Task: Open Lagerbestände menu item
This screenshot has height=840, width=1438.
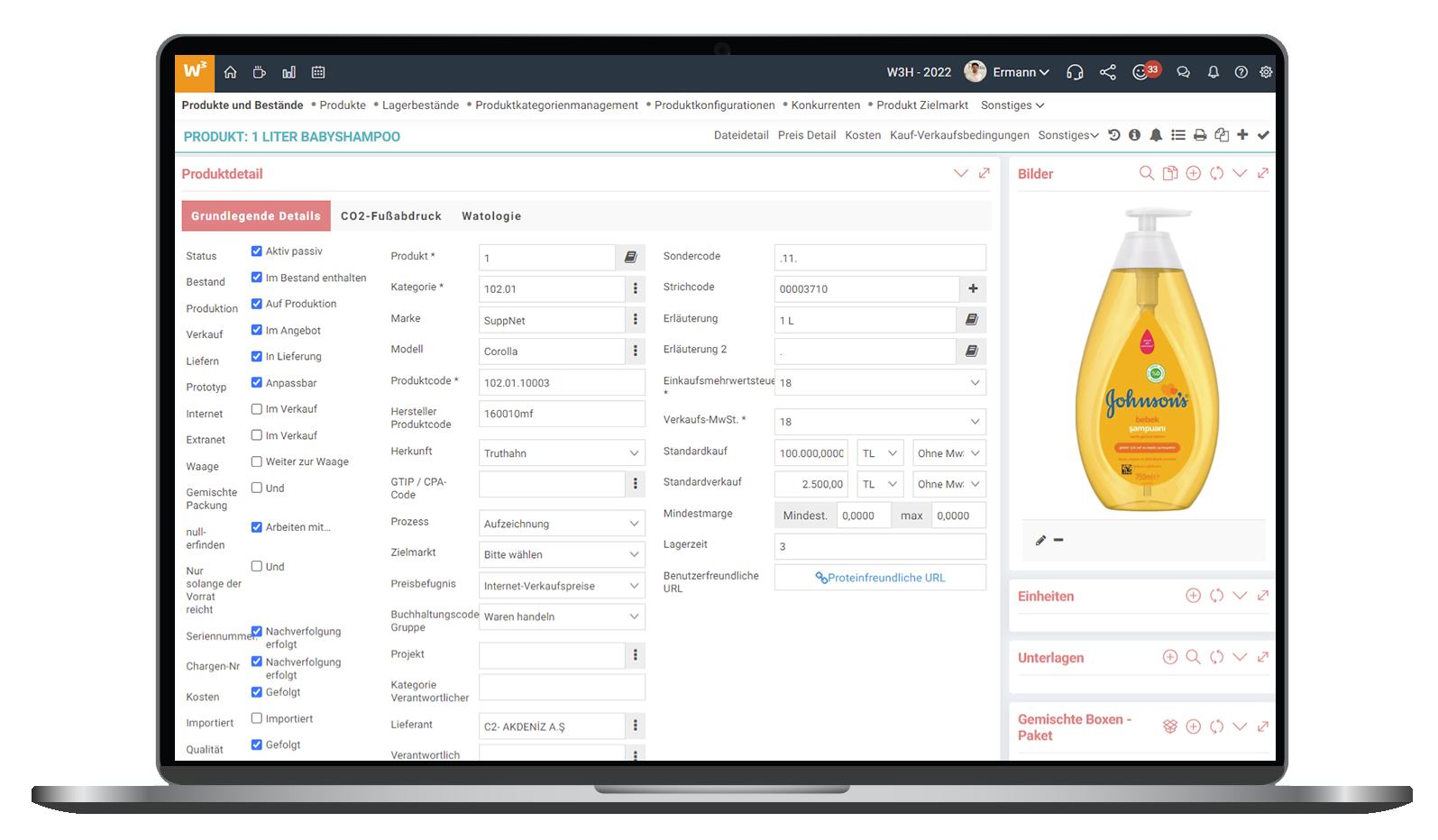Action: point(420,105)
